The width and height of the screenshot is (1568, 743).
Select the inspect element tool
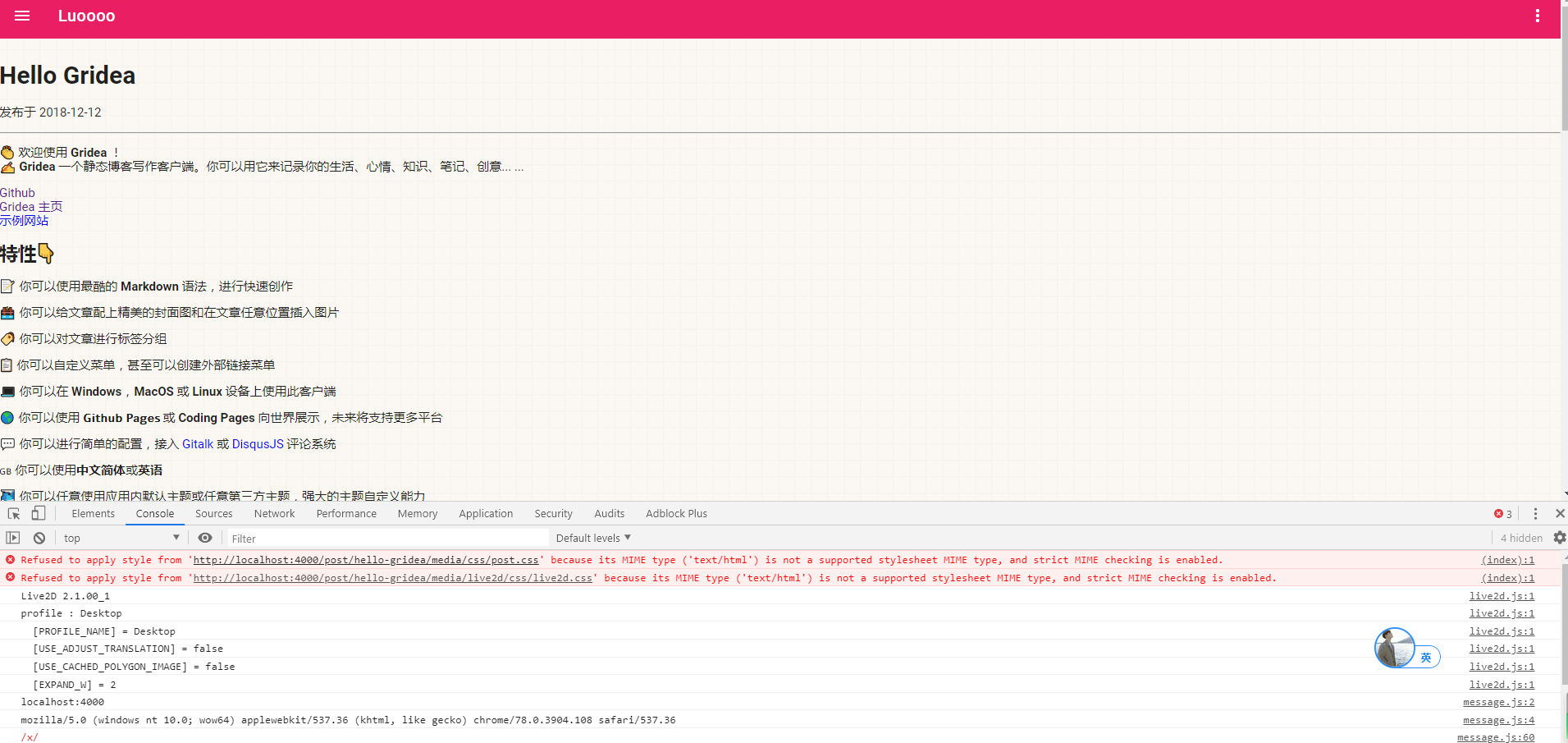point(13,513)
